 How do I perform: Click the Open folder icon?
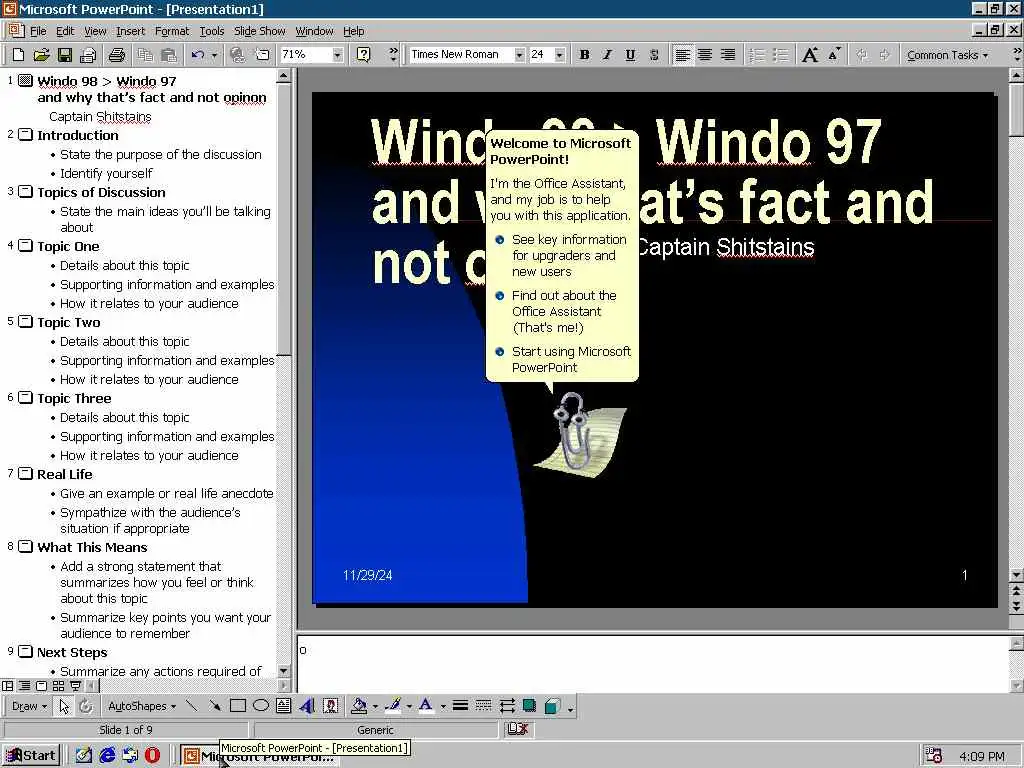click(41, 55)
